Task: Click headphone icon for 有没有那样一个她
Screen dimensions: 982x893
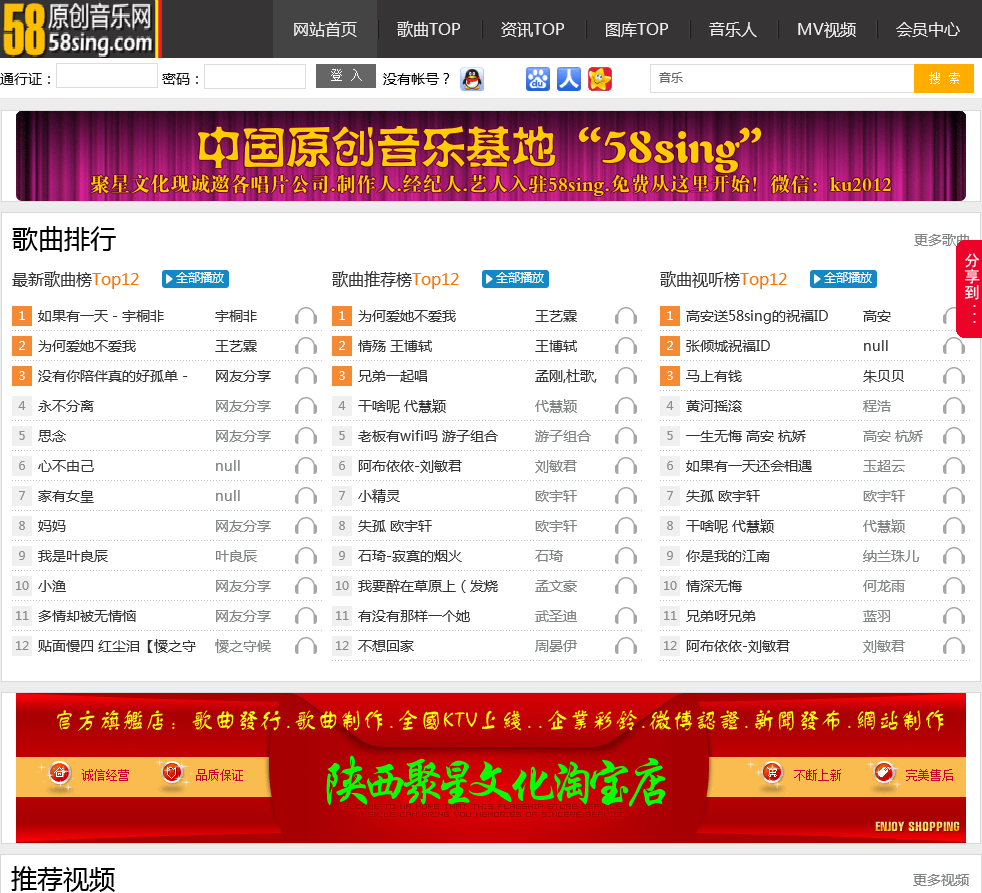Action: tap(626, 616)
